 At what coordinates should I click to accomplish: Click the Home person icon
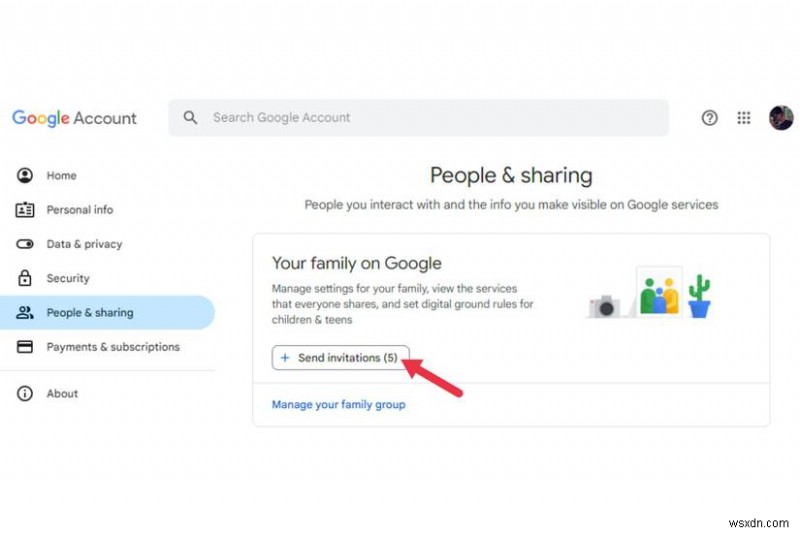point(24,175)
